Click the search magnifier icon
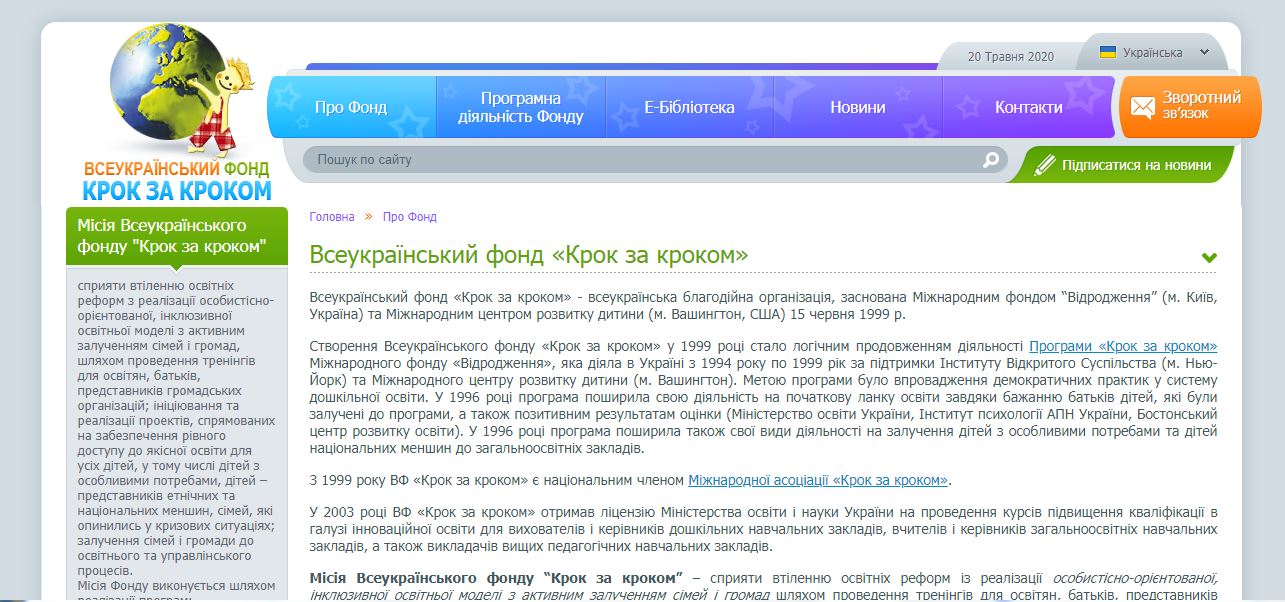The height and width of the screenshot is (602, 1285). point(991,160)
